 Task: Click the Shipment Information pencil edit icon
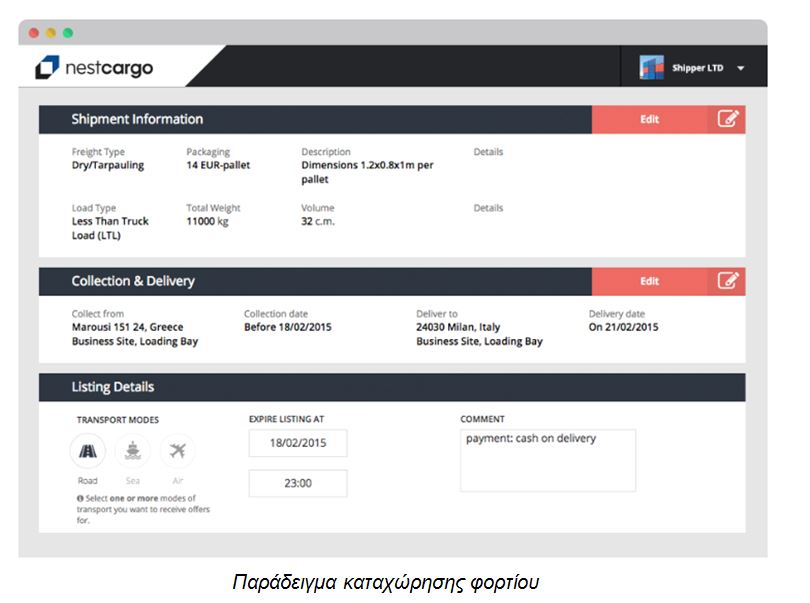click(728, 119)
